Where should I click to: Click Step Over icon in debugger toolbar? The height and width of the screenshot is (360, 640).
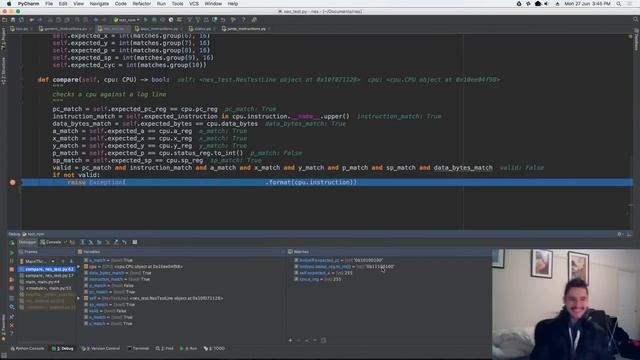82,242
